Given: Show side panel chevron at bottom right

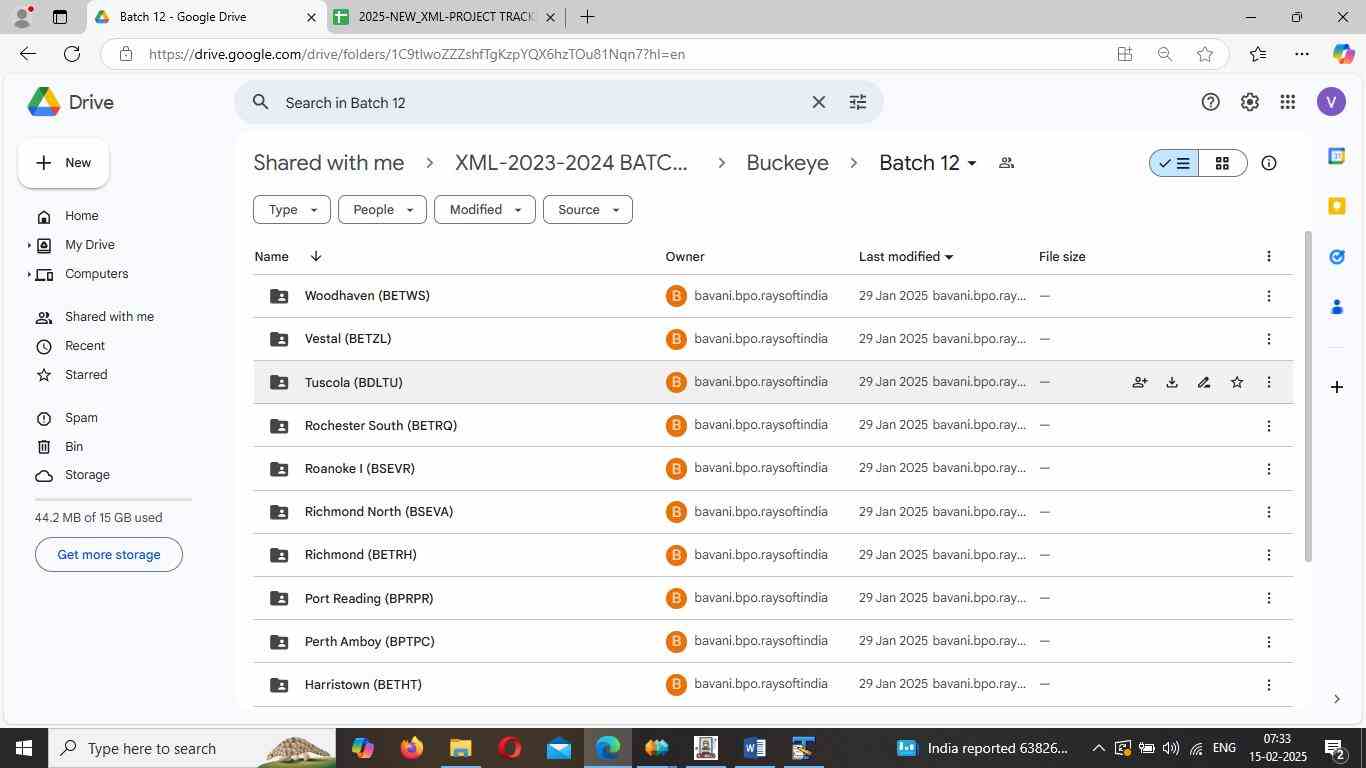Looking at the screenshot, I should click(1336, 699).
